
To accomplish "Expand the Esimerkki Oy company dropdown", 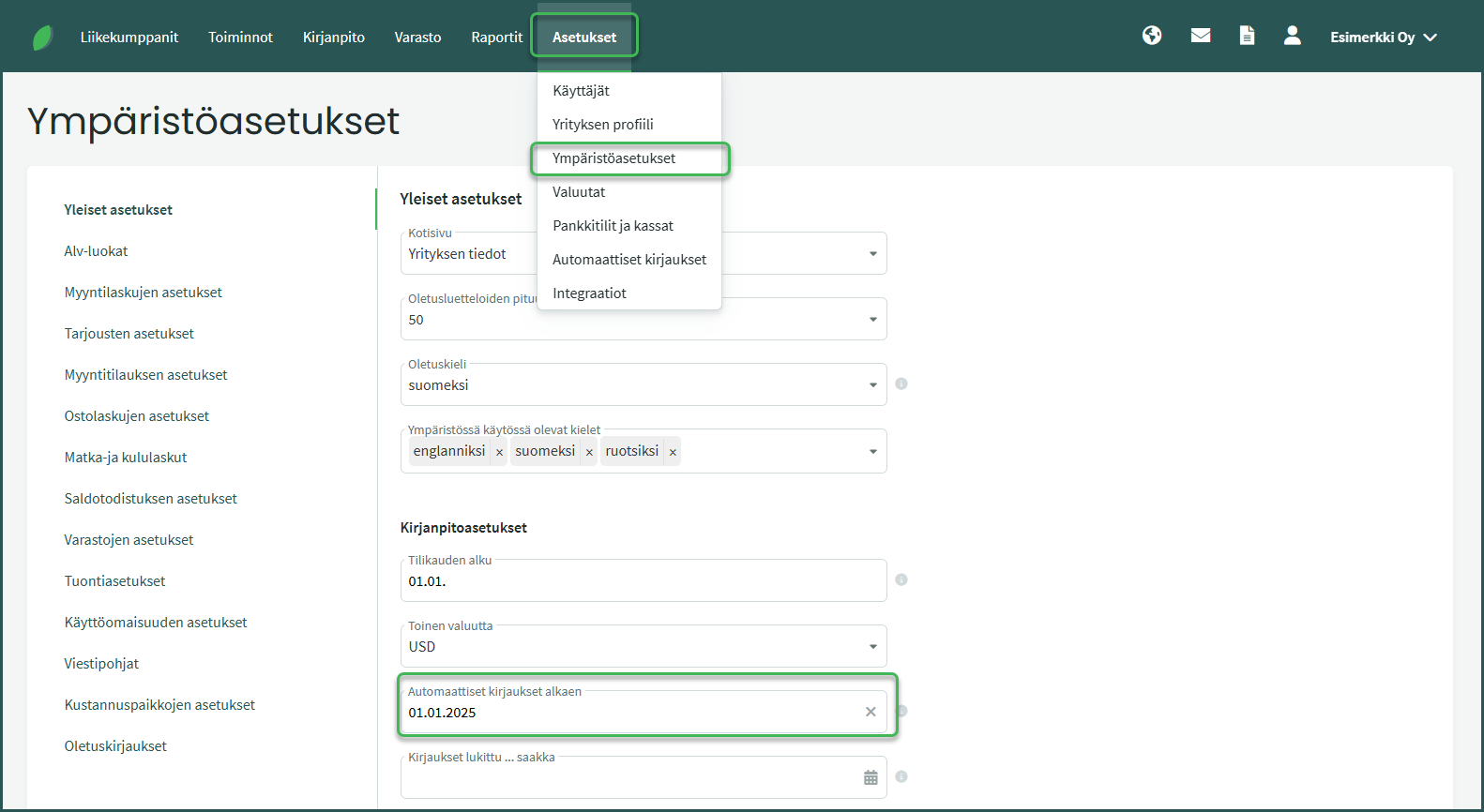I will coord(1383,38).
